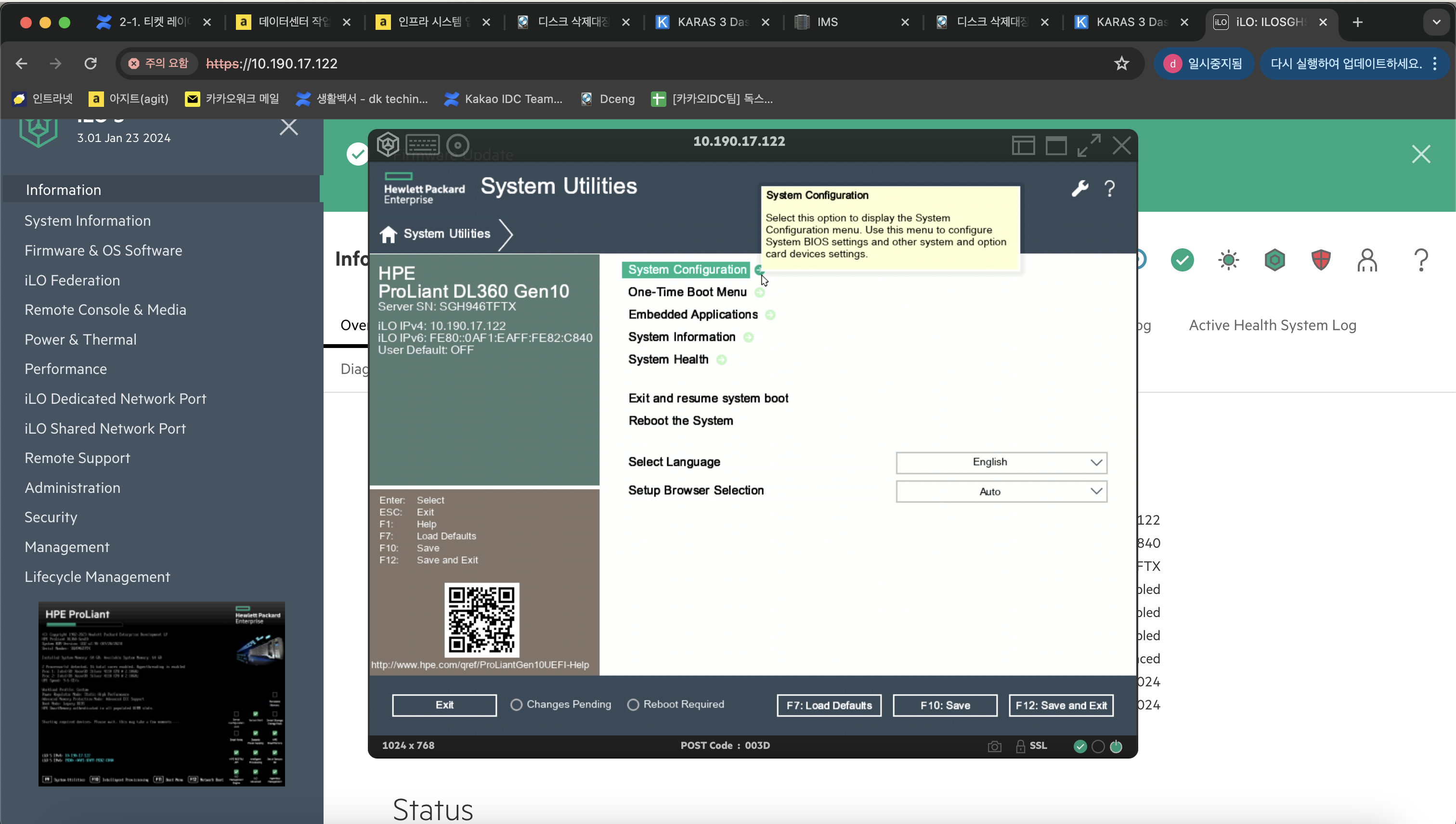Click the browser address bar URL
The width and height of the screenshot is (1456, 824).
tap(272, 64)
